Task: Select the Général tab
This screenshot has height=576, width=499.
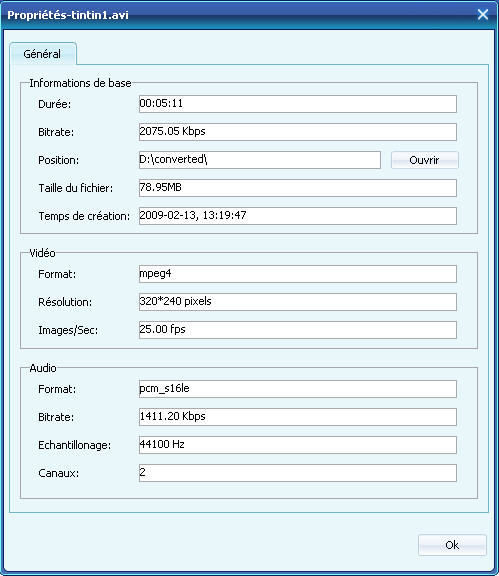Action: click(43, 54)
